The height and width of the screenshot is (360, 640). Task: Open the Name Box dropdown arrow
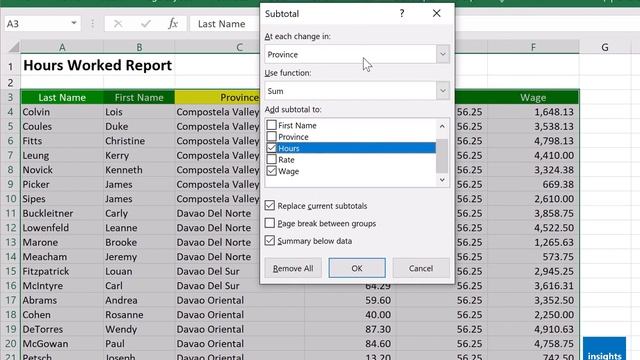point(74,23)
